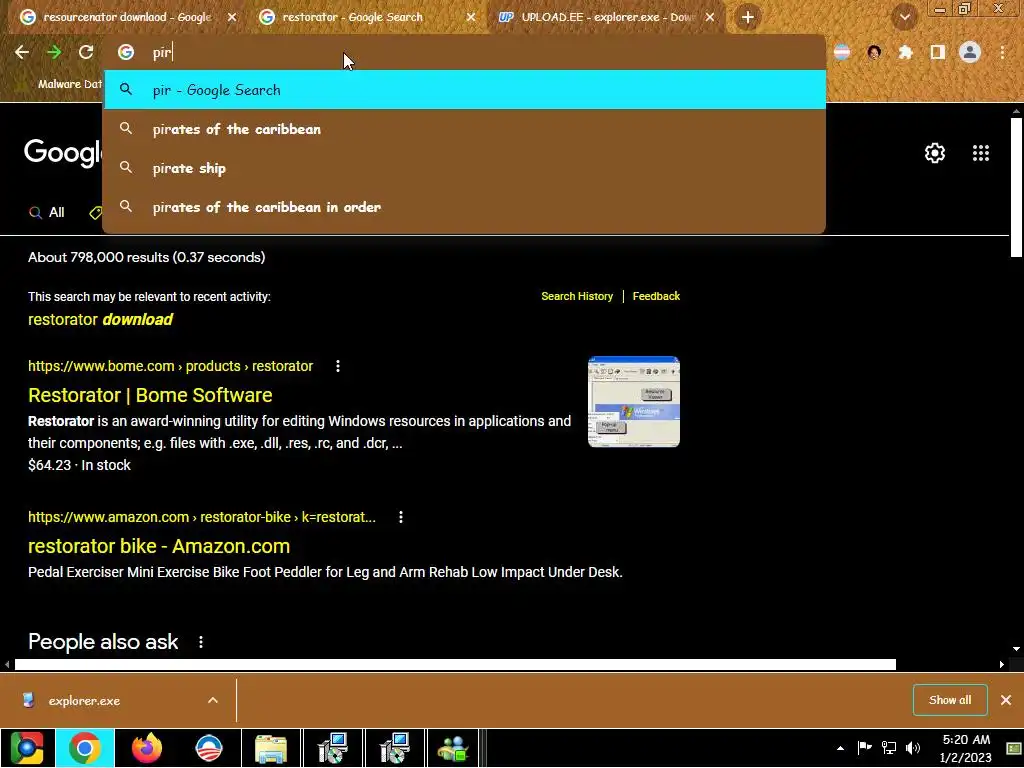Close the restorator Google Search tab
Viewport: 1024px width, 768px height.
(x=471, y=17)
